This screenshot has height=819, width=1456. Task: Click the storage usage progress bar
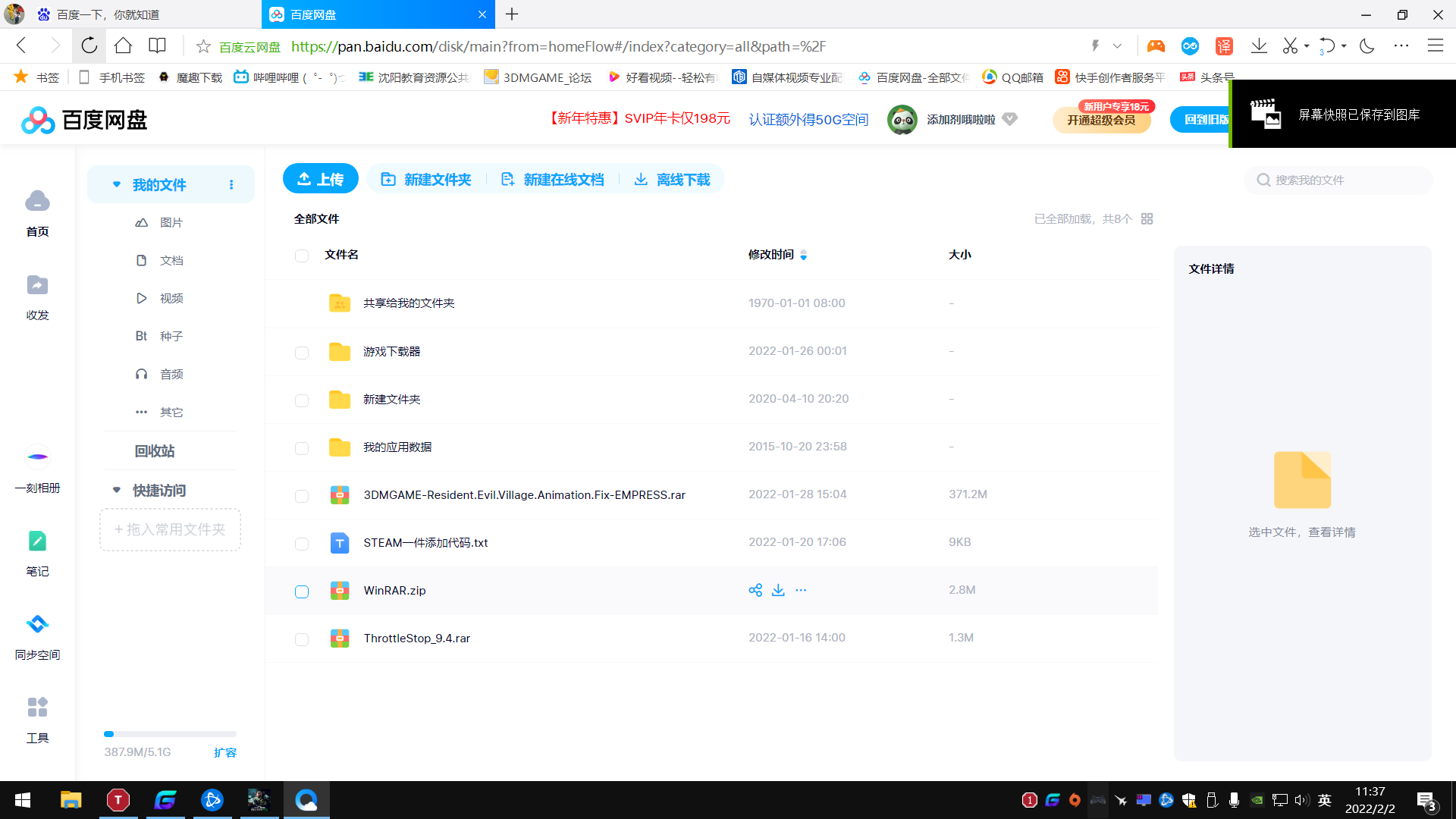[170, 734]
